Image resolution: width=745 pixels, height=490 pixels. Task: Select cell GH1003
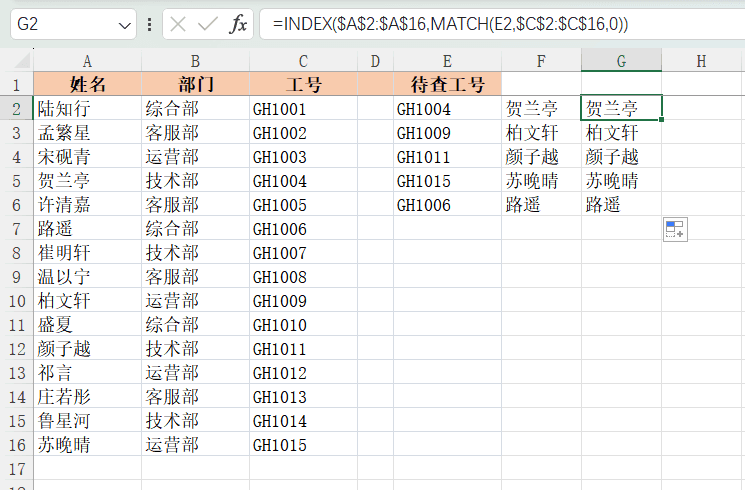click(303, 156)
